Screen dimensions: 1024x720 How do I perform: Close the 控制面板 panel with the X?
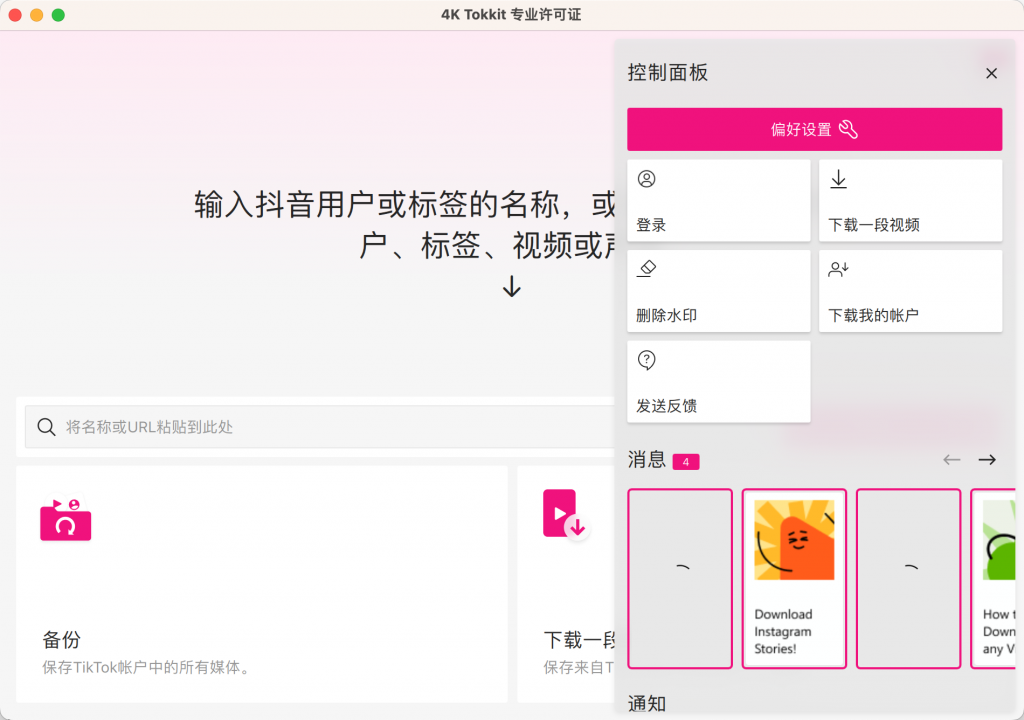pyautogui.click(x=991, y=73)
